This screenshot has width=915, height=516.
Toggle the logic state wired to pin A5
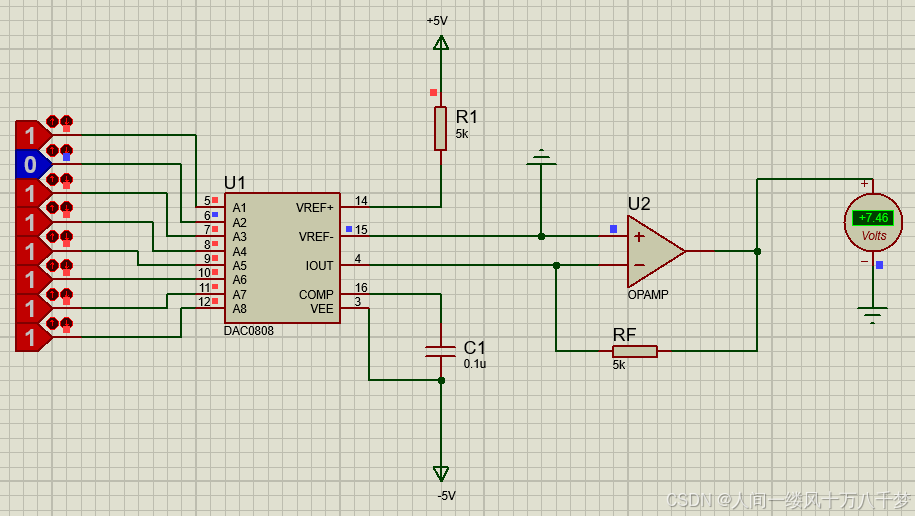coord(32,251)
